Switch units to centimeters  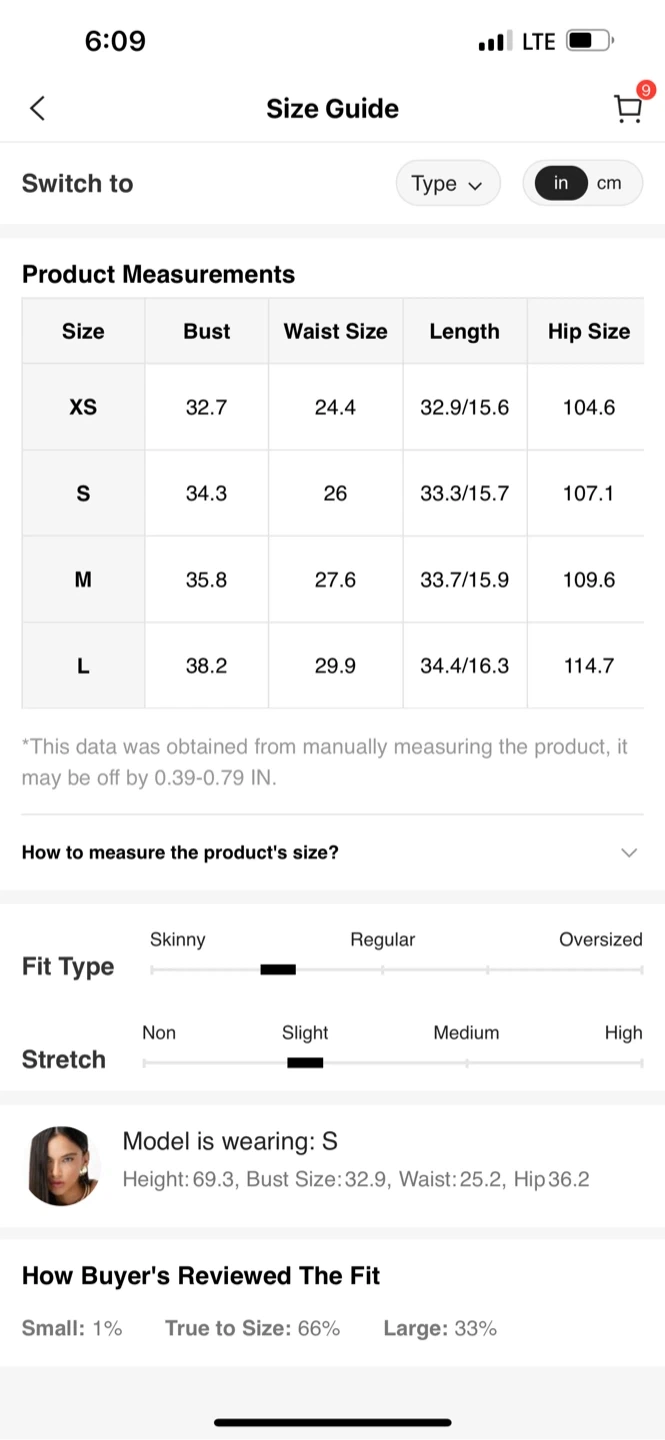click(x=609, y=183)
